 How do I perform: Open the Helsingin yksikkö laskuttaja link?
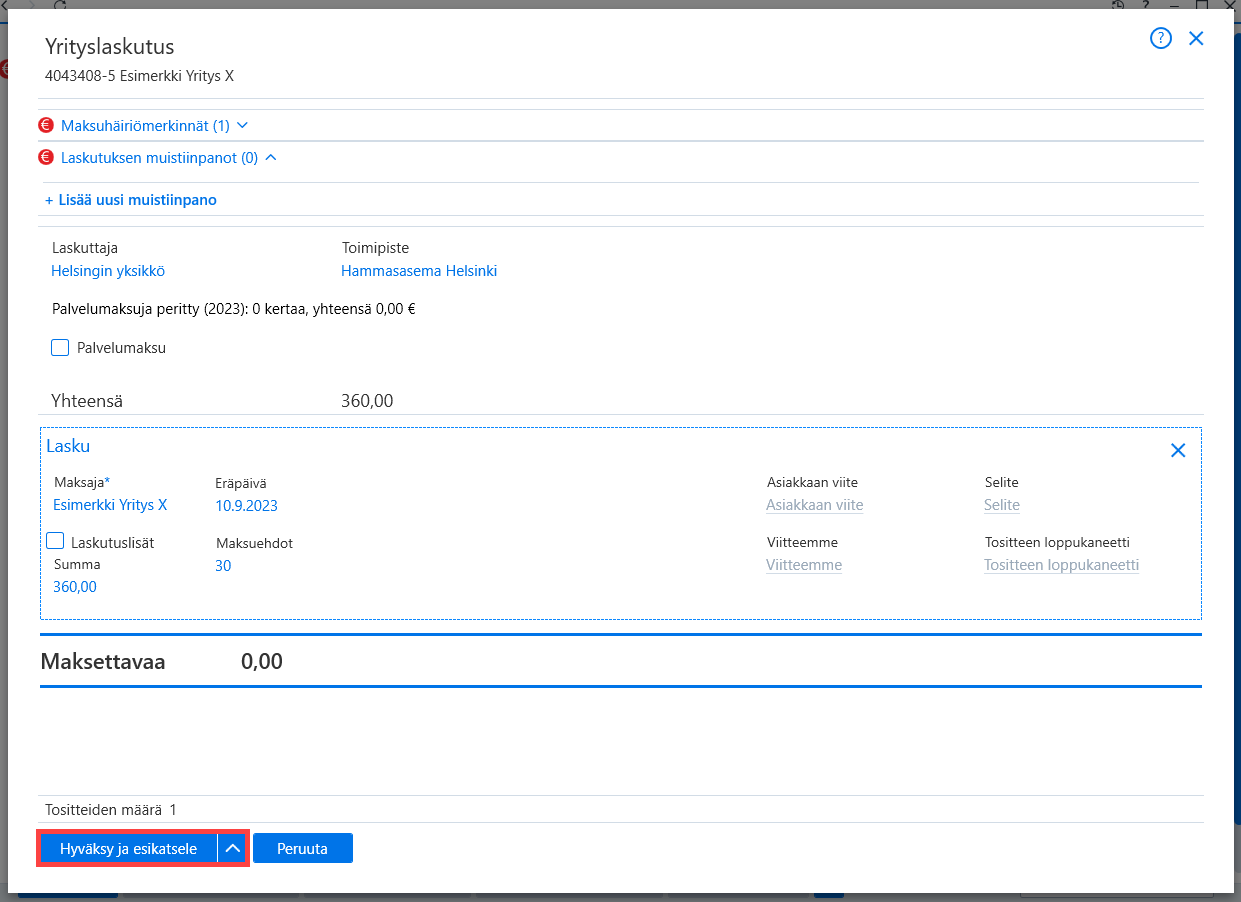(108, 271)
